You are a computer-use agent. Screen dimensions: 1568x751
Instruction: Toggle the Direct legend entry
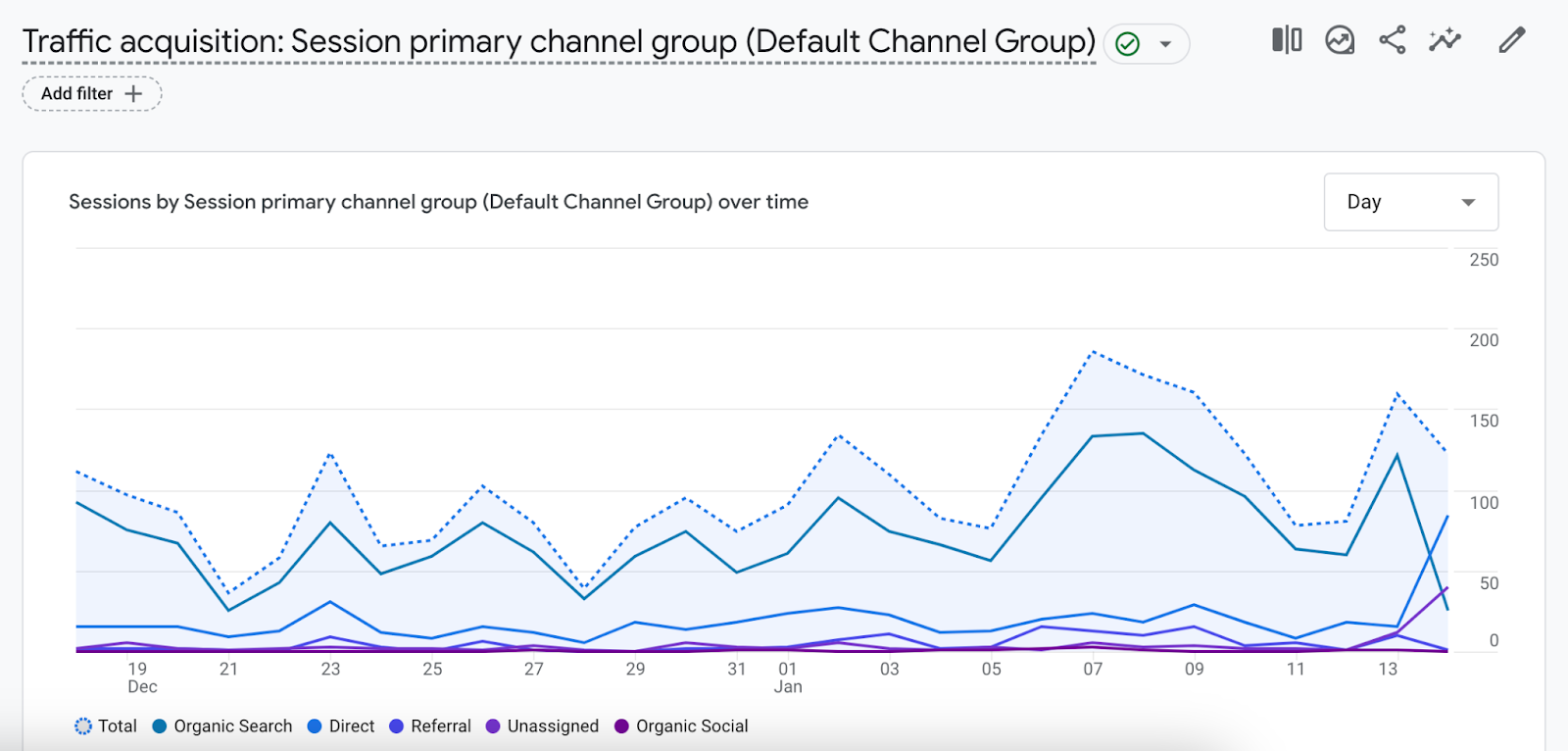(x=341, y=726)
